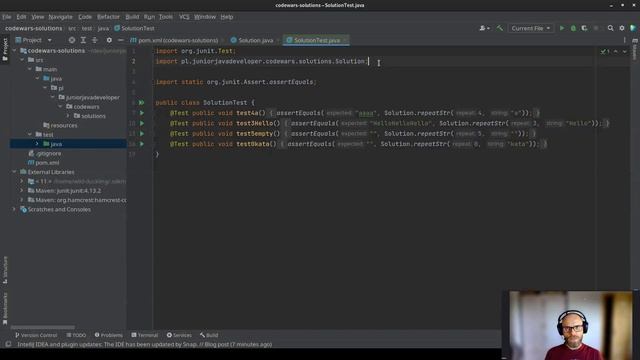Viewport: 640px width, 360px height.
Task: Open the Build tool window
Action: tap(209, 335)
